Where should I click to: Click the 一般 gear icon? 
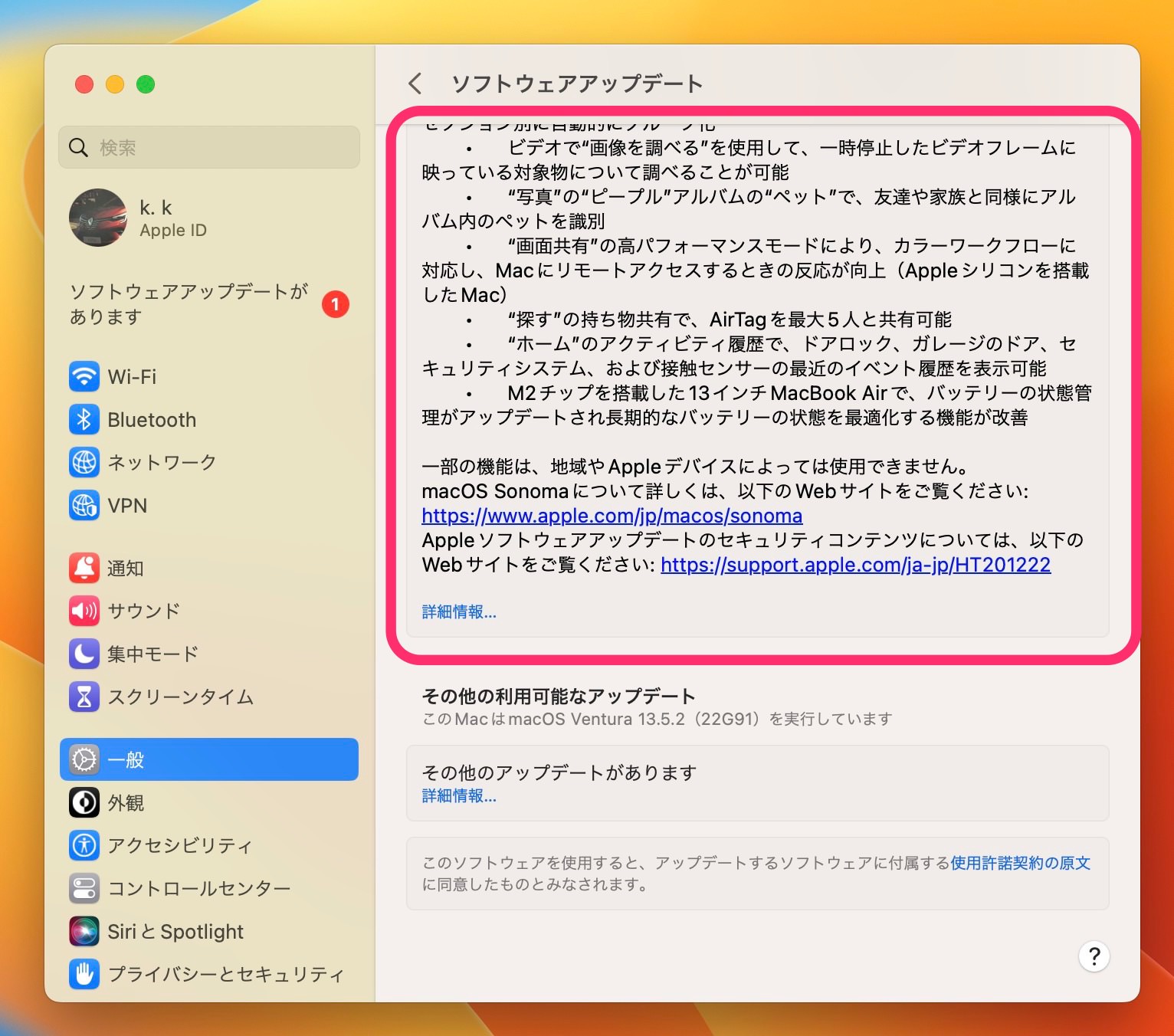pyautogui.click(x=84, y=759)
